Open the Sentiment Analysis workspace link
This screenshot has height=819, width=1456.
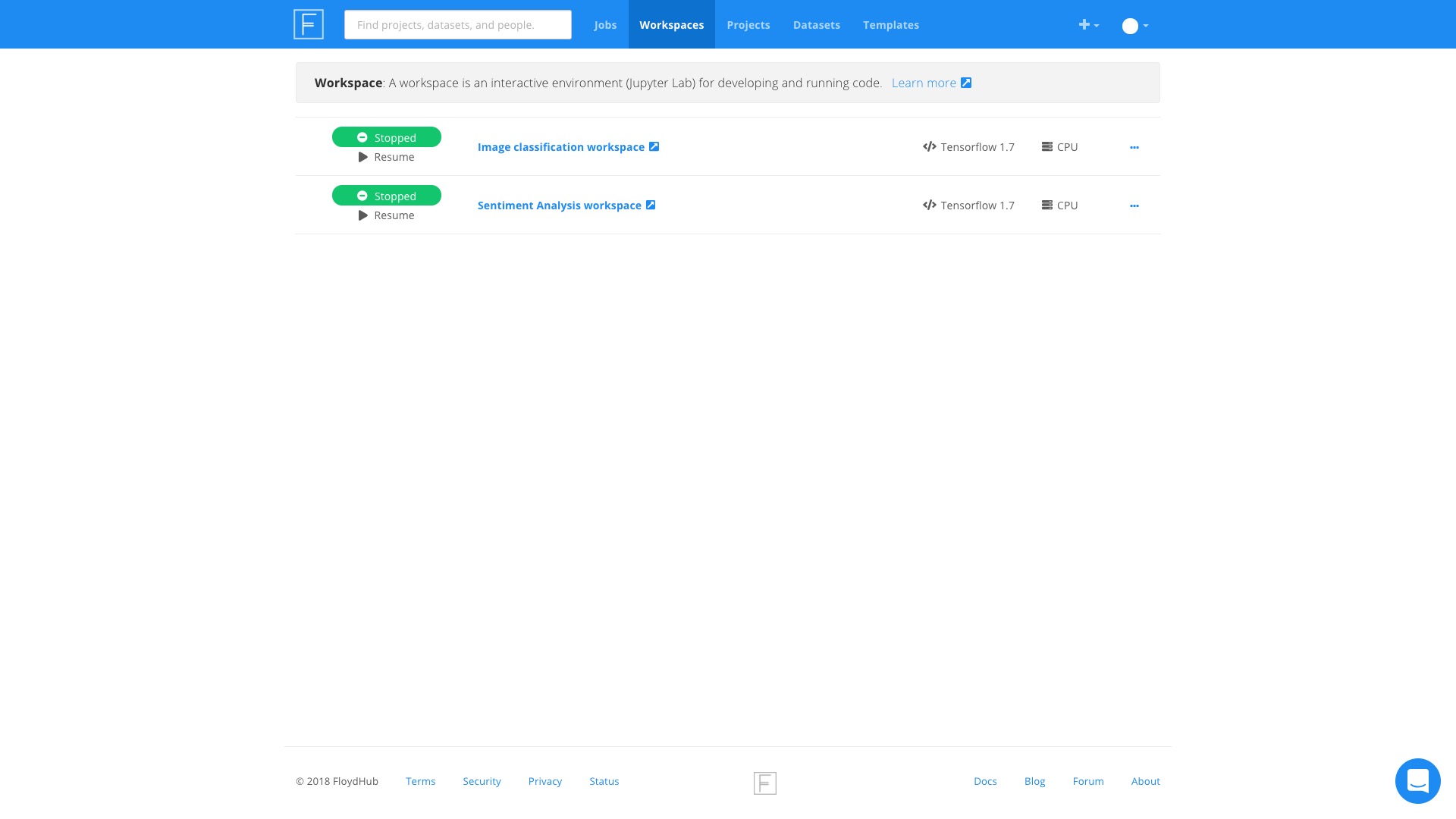click(x=559, y=206)
